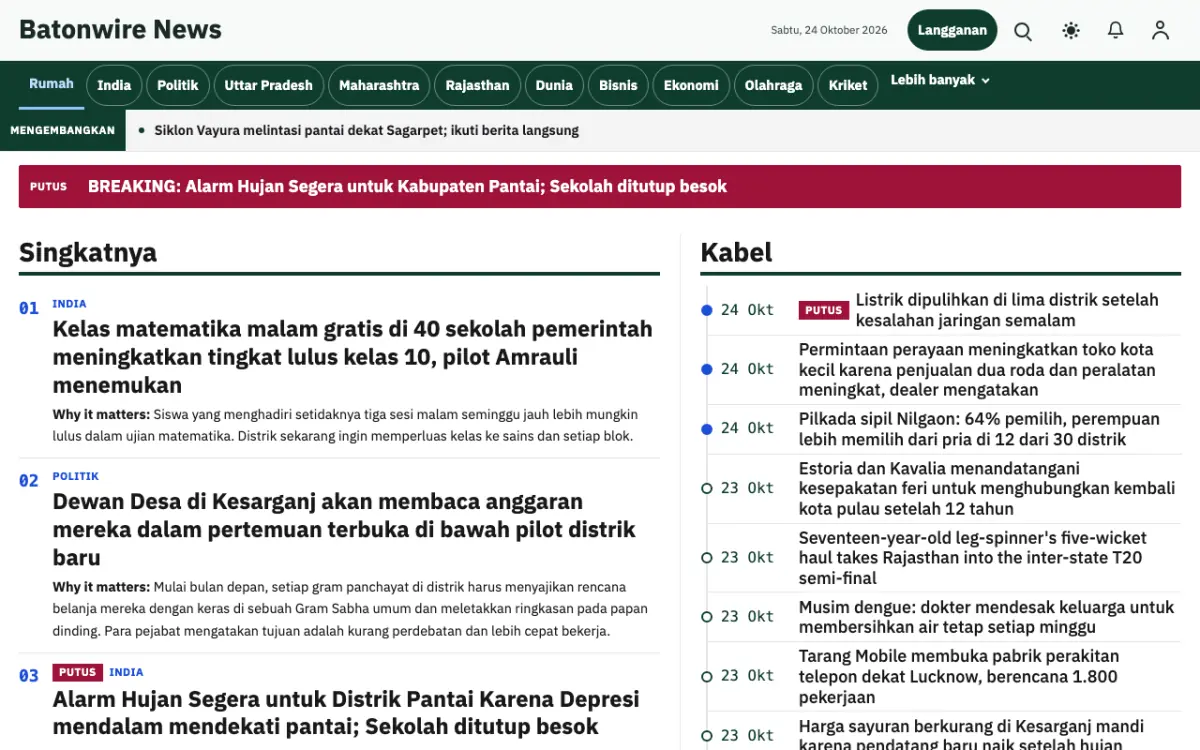The height and width of the screenshot is (750, 1200).
Task: Click 24 Okt date beside Pilkada sipil
Action: click(x=747, y=428)
